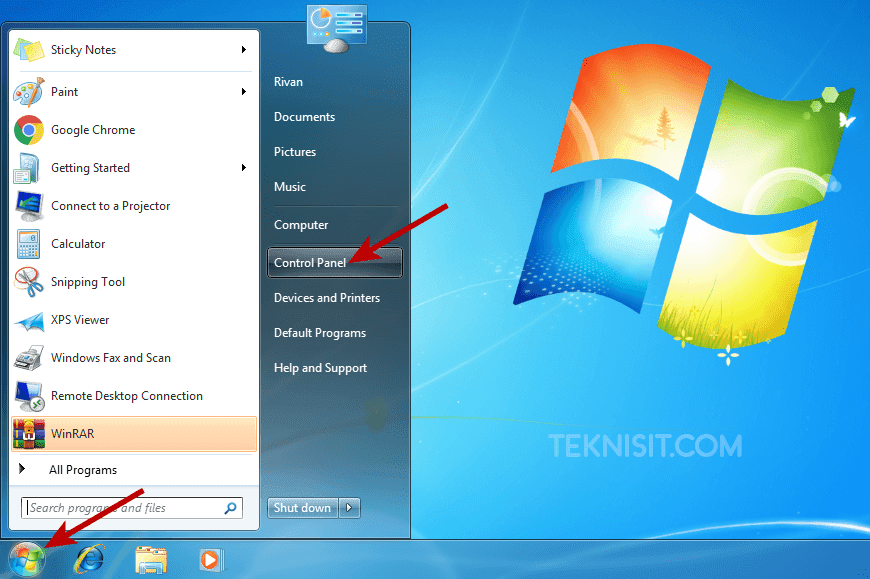Image resolution: width=870 pixels, height=579 pixels.
Task: Select the Sticky Notes label
Action: (83, 50)
